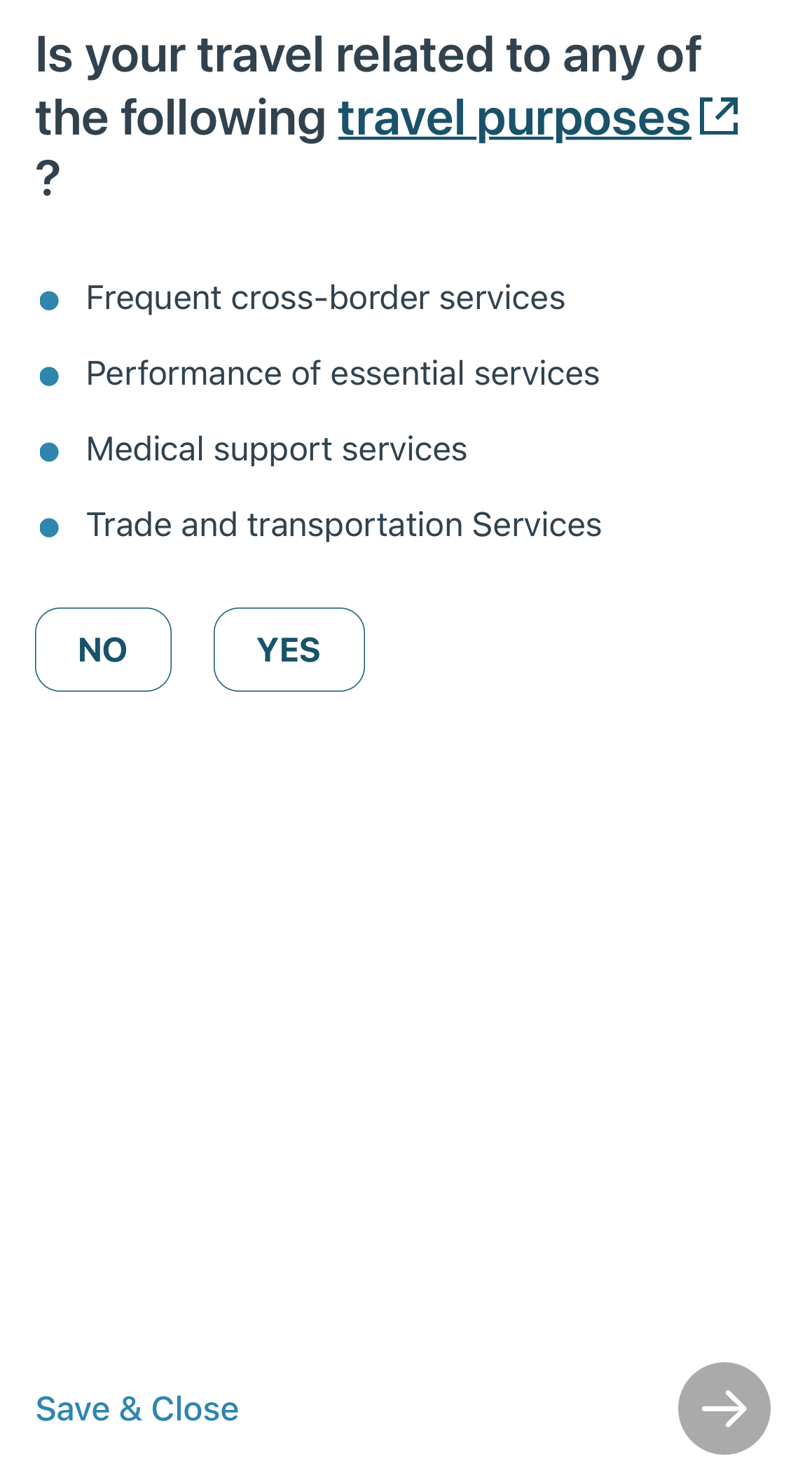Click the question mark below the heading
The image size is (812, 1473).
(48, 178)
